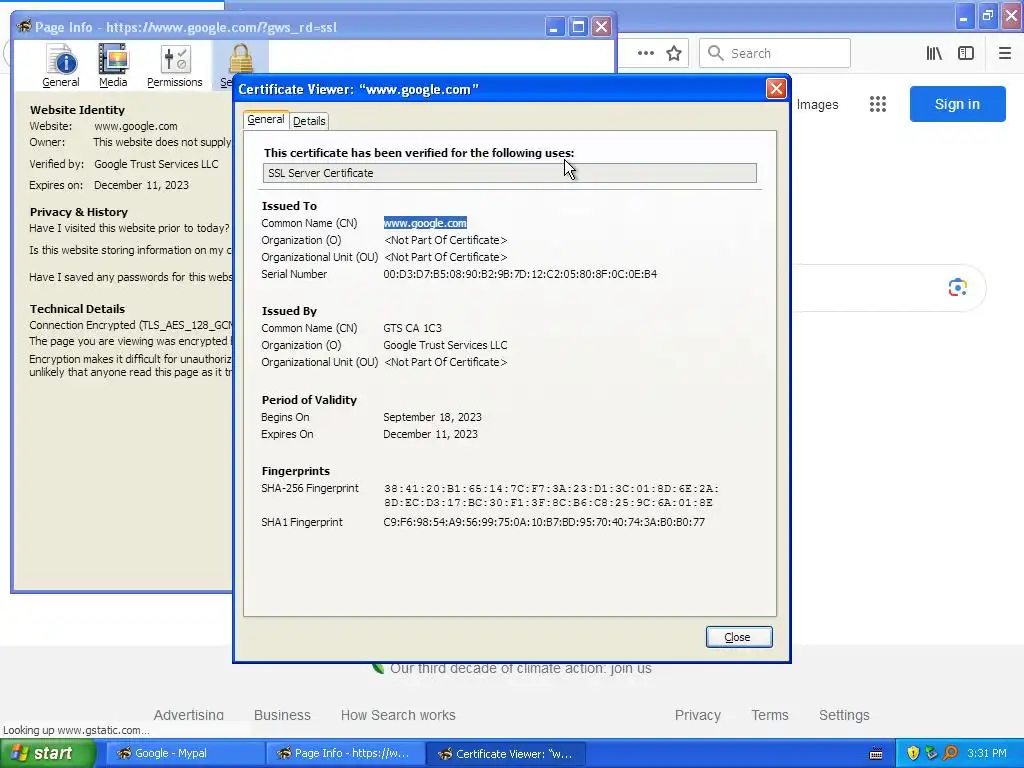Viewport: 1024px width, 768px height.
Task: Click Google Trust Services LLC in Issued By
Action: click(x=445, y=345)
